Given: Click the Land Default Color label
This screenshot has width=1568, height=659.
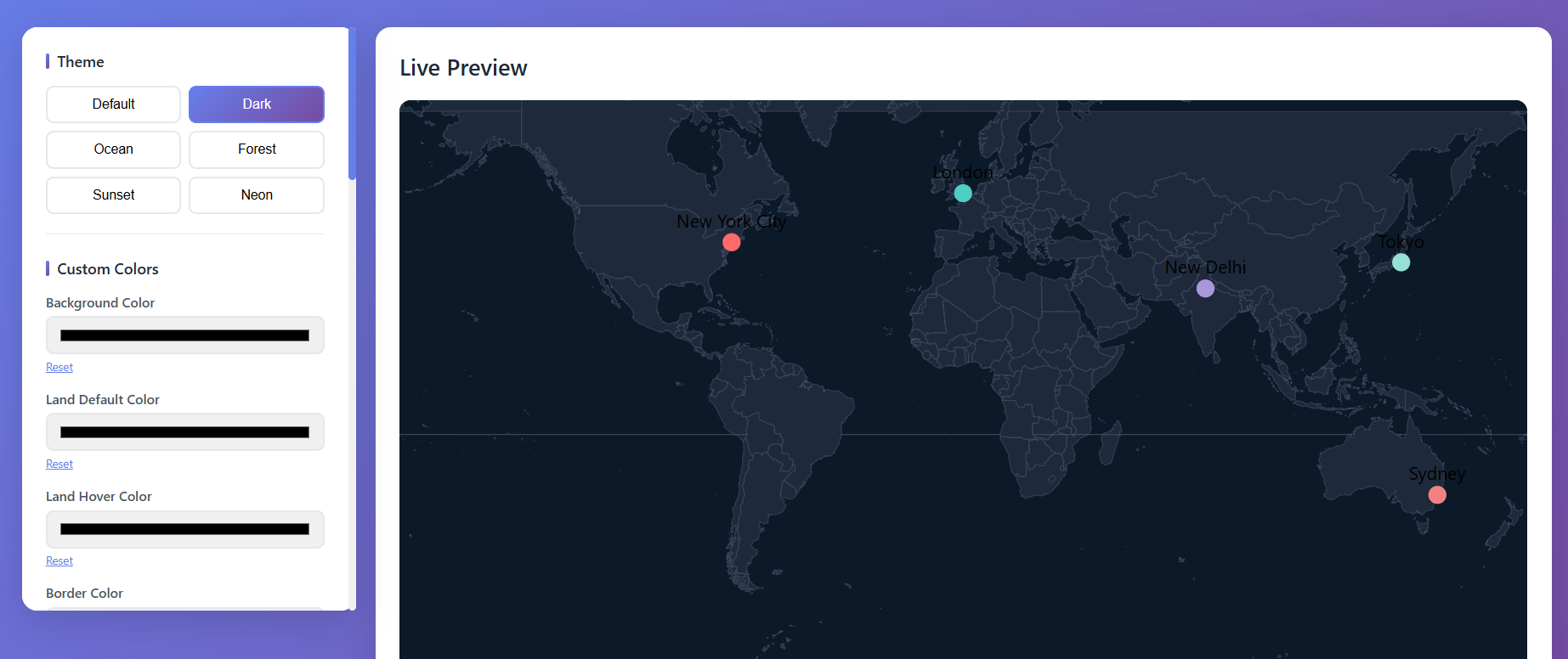Looking at the screenshot, I should click(103, 400).
